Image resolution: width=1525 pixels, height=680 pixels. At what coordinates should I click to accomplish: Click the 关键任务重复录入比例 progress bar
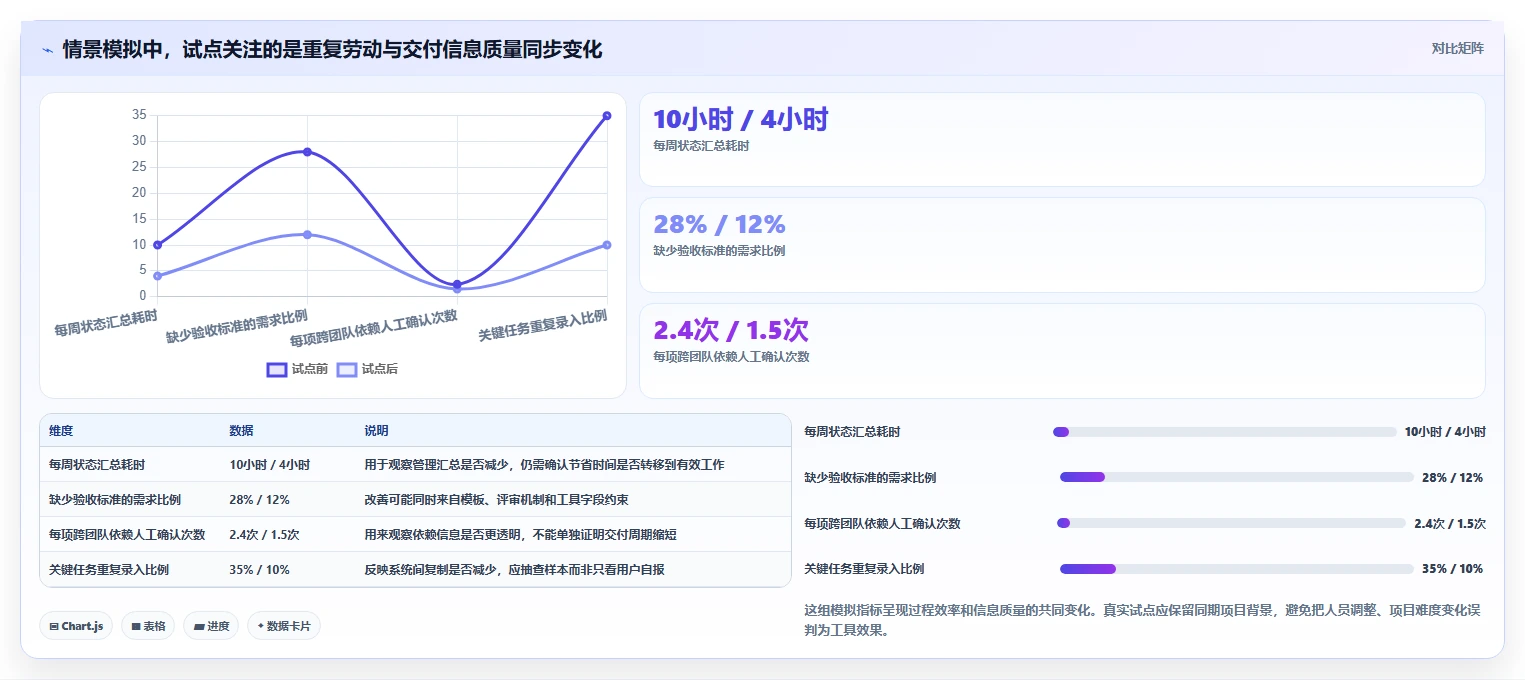click(1236, 568)
